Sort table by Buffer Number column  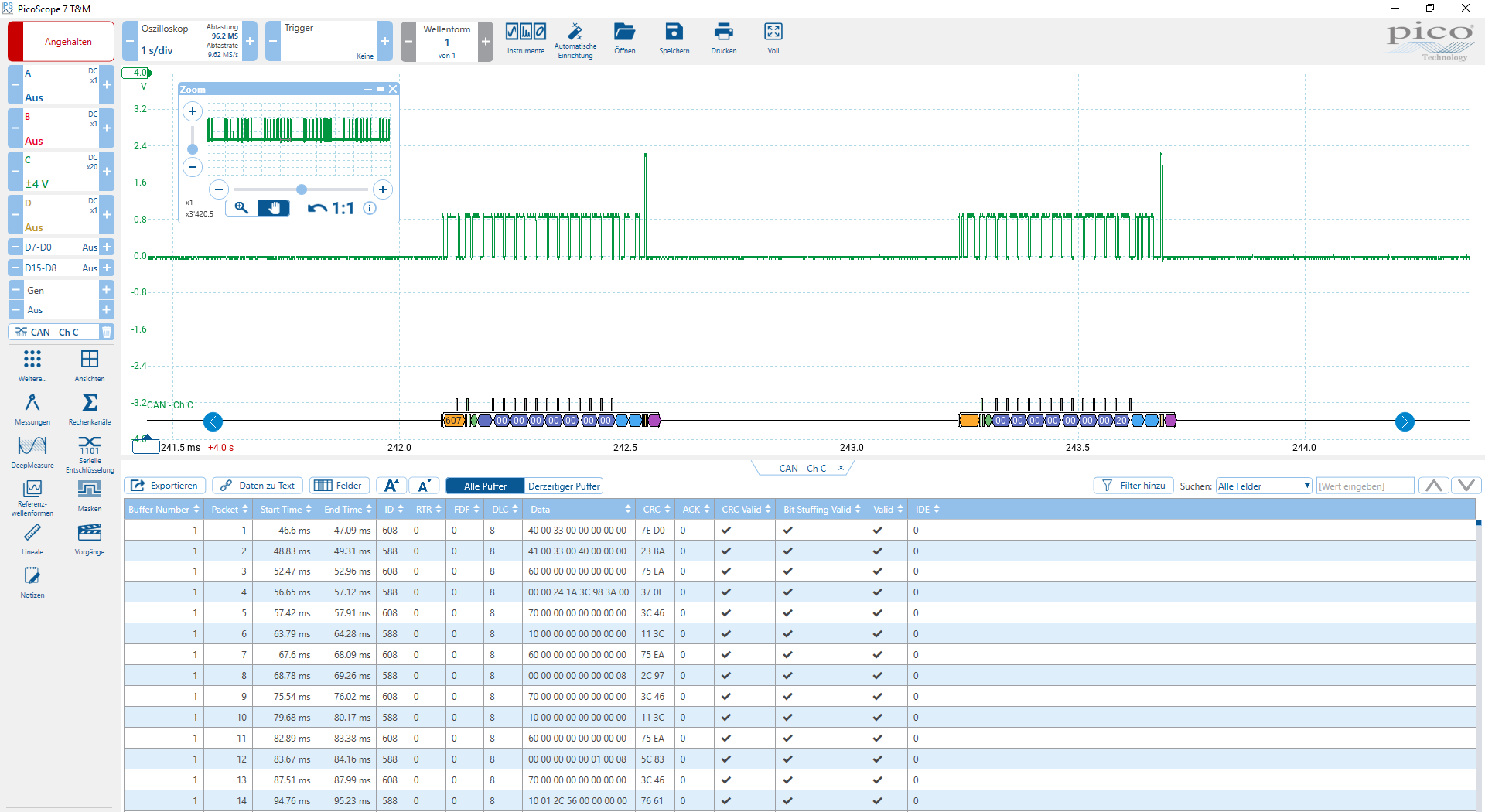[x=163, y=509]
